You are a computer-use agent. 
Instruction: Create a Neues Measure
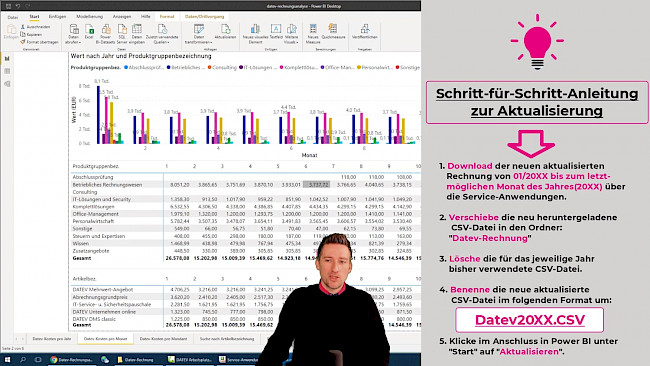(313, 34)
